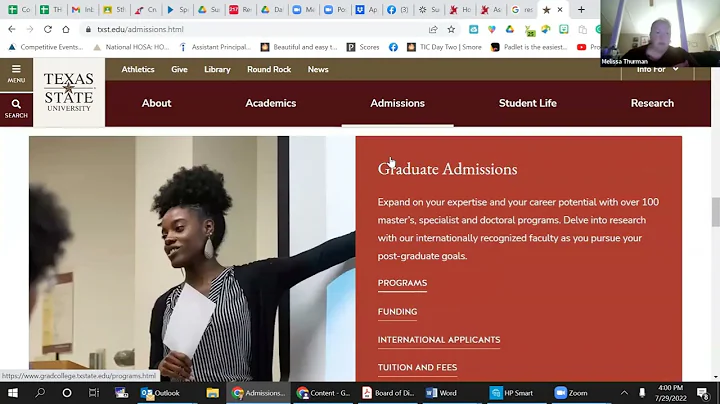Open the Google Drive extension icon

[x=510, y=29]
